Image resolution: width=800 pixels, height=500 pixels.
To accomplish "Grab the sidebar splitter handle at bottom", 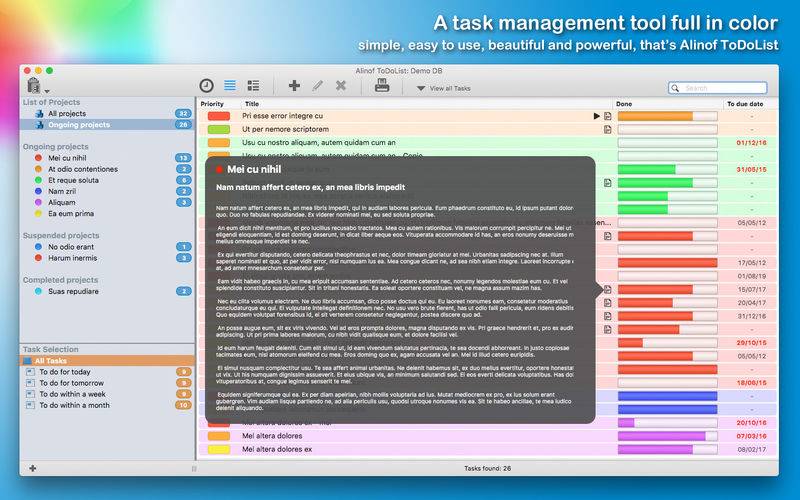I will (193, 468).
